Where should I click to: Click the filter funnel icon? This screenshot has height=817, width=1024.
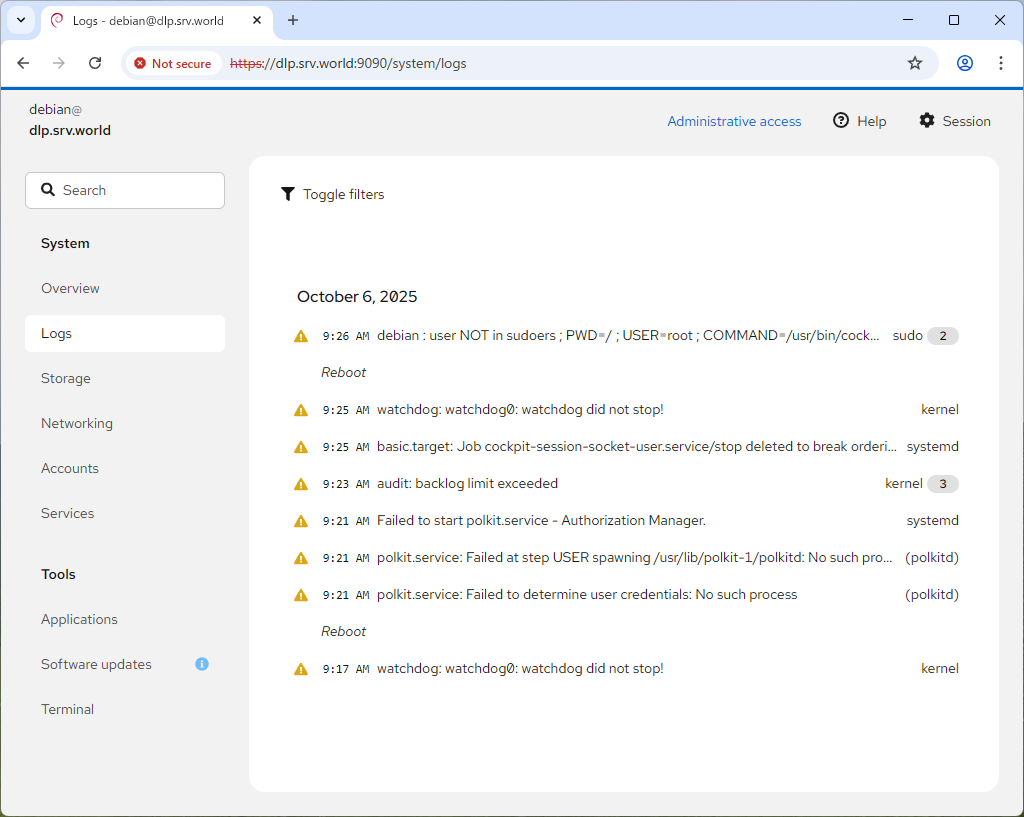[x=288, y=194]
